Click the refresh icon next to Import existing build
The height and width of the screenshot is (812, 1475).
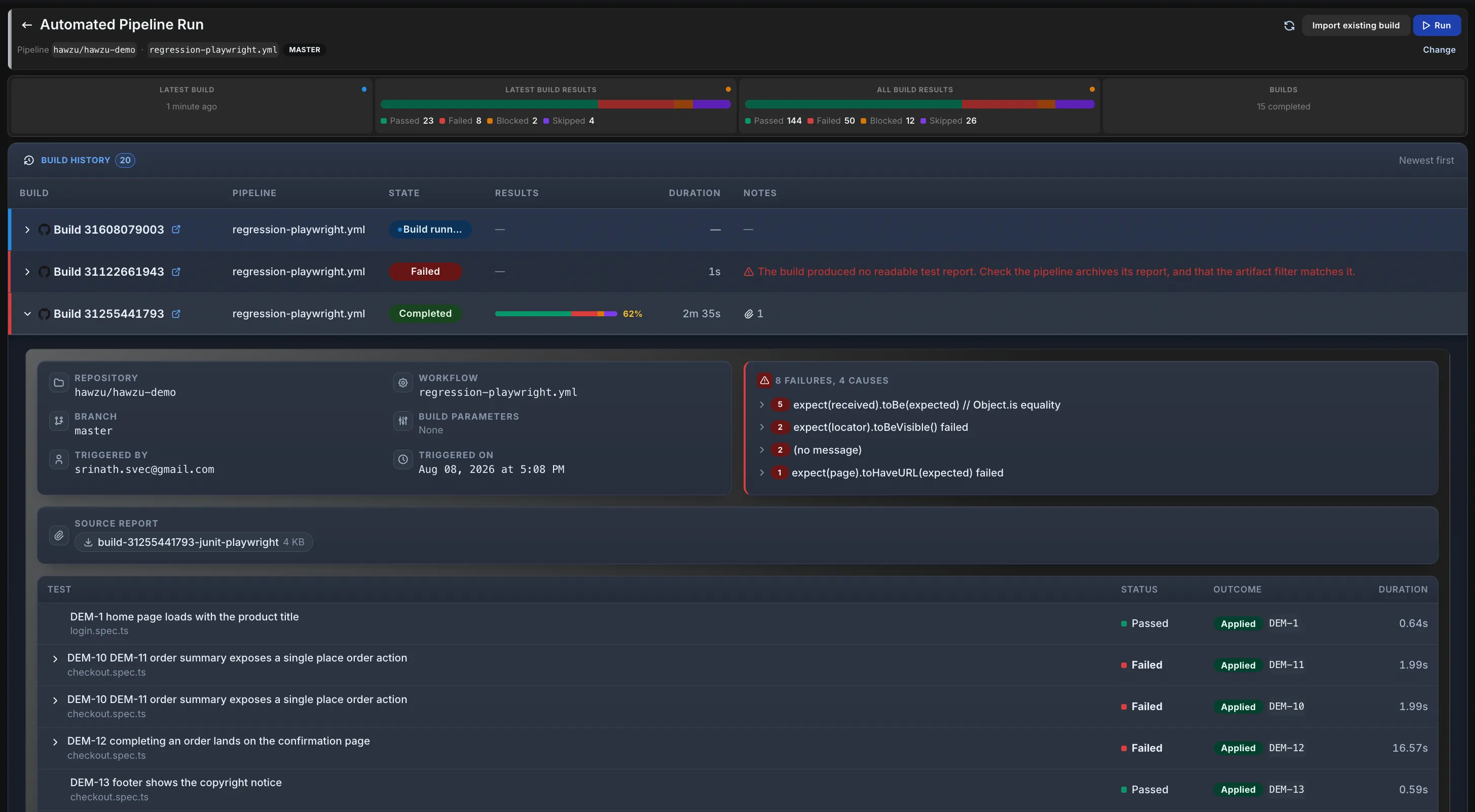click(1289, 26)
